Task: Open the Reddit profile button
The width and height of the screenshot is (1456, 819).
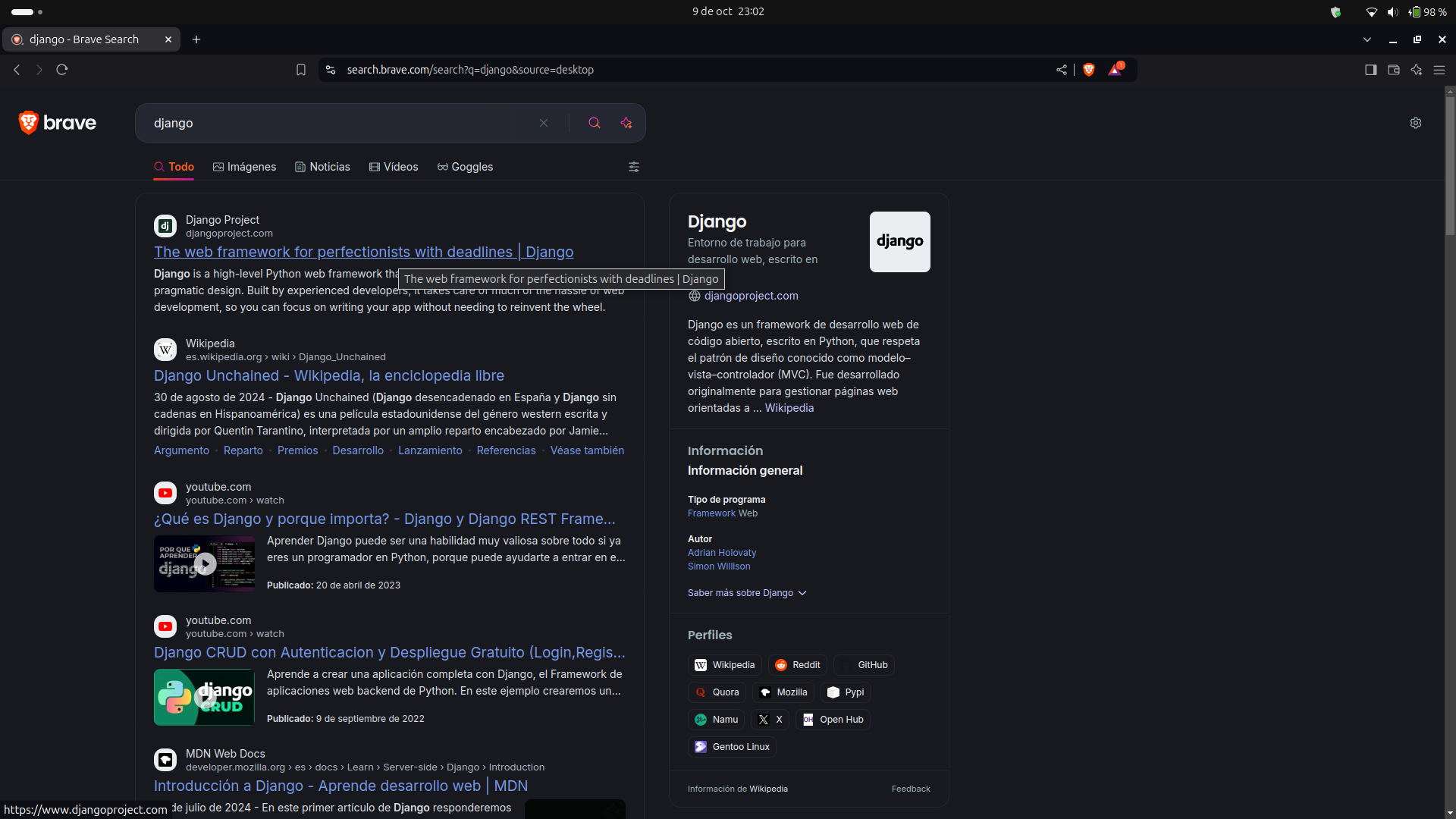Action: (798, 665)
